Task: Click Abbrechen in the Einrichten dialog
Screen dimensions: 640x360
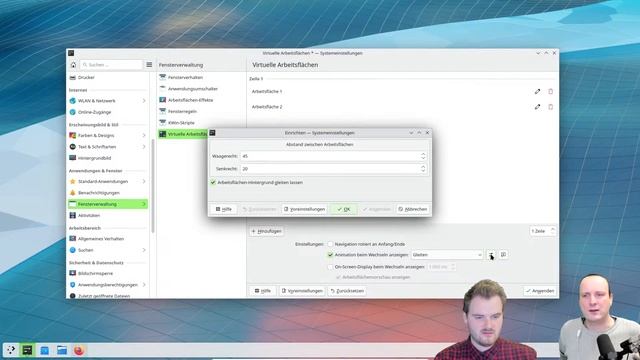Action: point(413,209)
